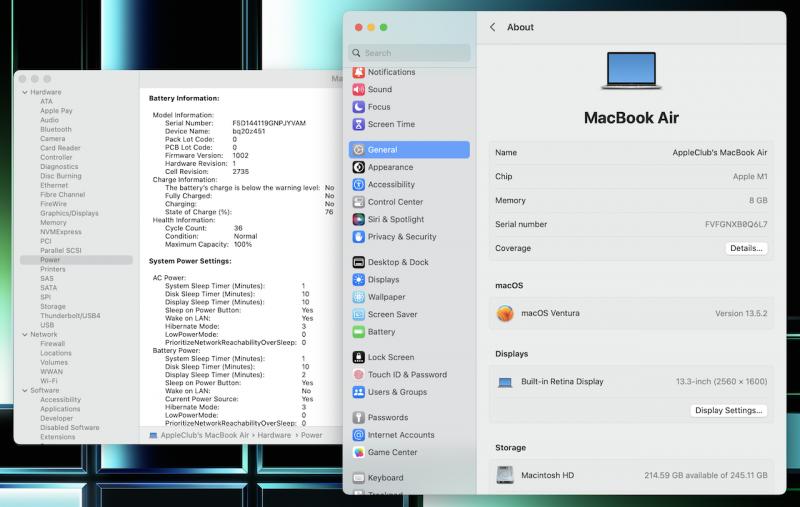Collapse Network tree in System Information
This screenshot has height=507, width=800.
click(25, 335)
